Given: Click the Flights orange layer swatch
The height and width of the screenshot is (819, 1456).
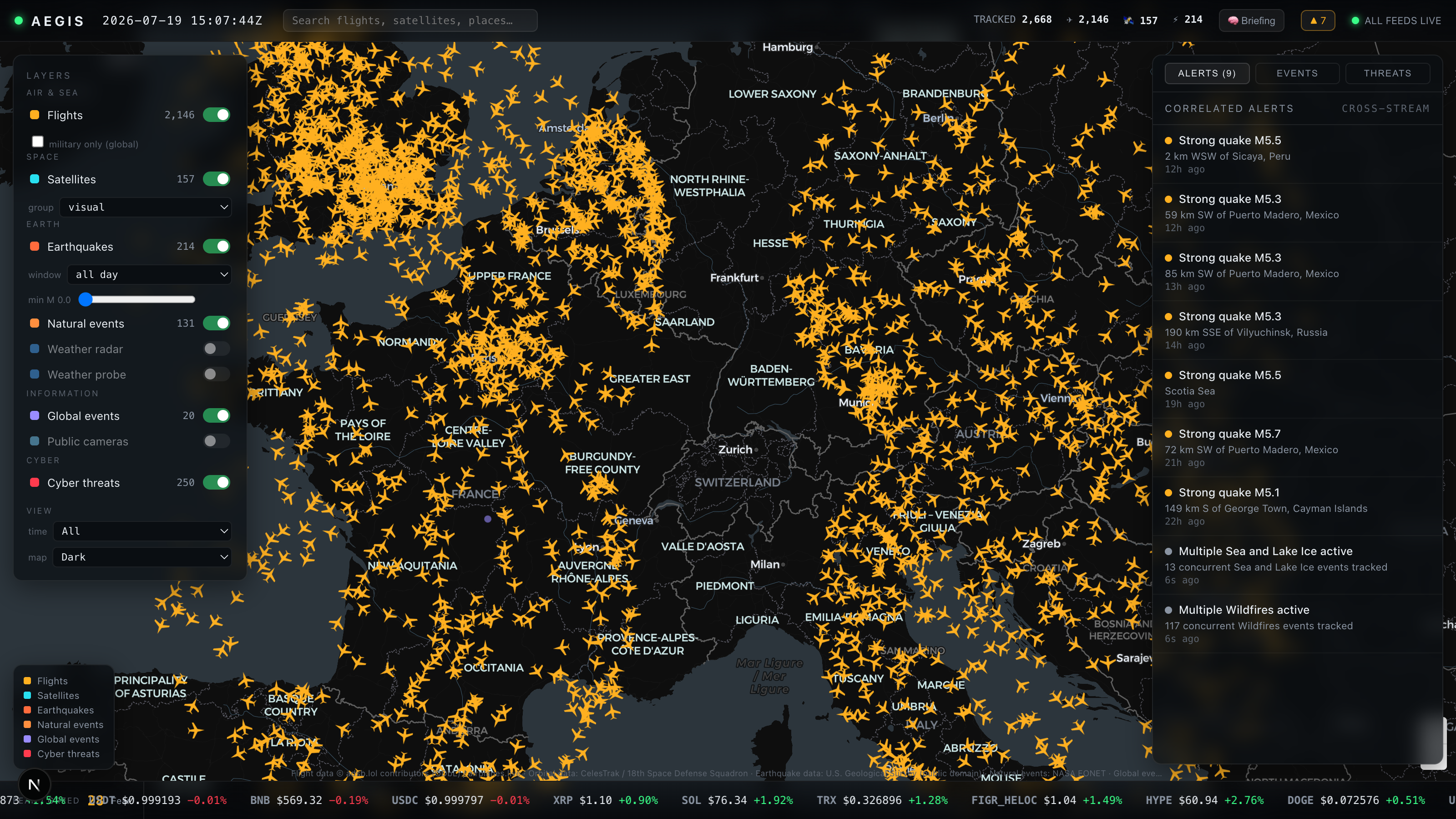Looking at the screenshot, I should (35, 115).
